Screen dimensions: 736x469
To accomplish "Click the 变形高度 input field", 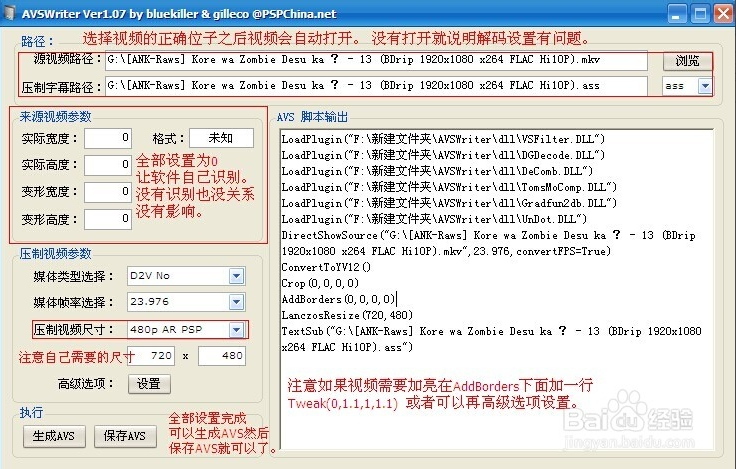I will point(108,219).
